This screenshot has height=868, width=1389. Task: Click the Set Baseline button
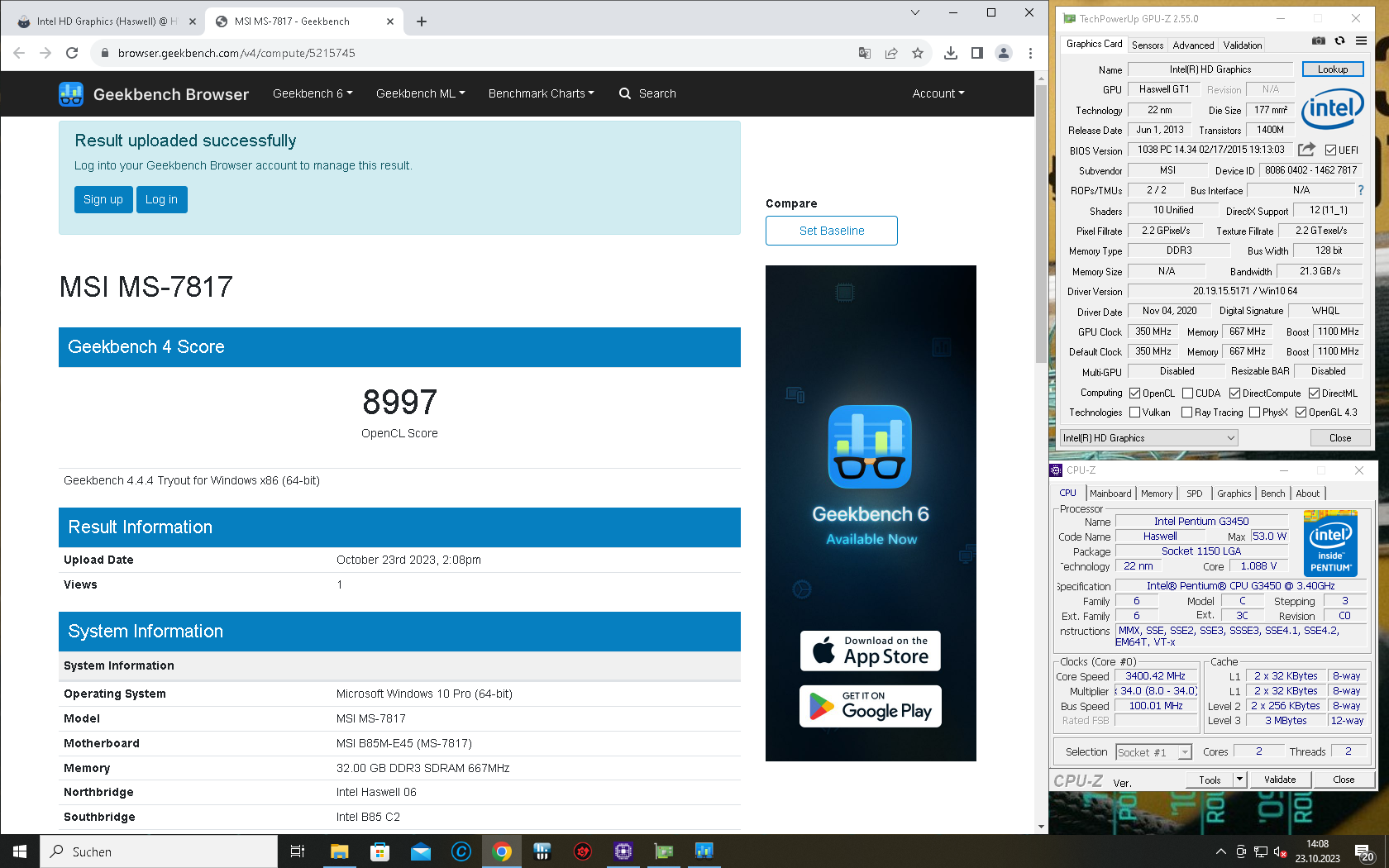(x=832, y=231)
